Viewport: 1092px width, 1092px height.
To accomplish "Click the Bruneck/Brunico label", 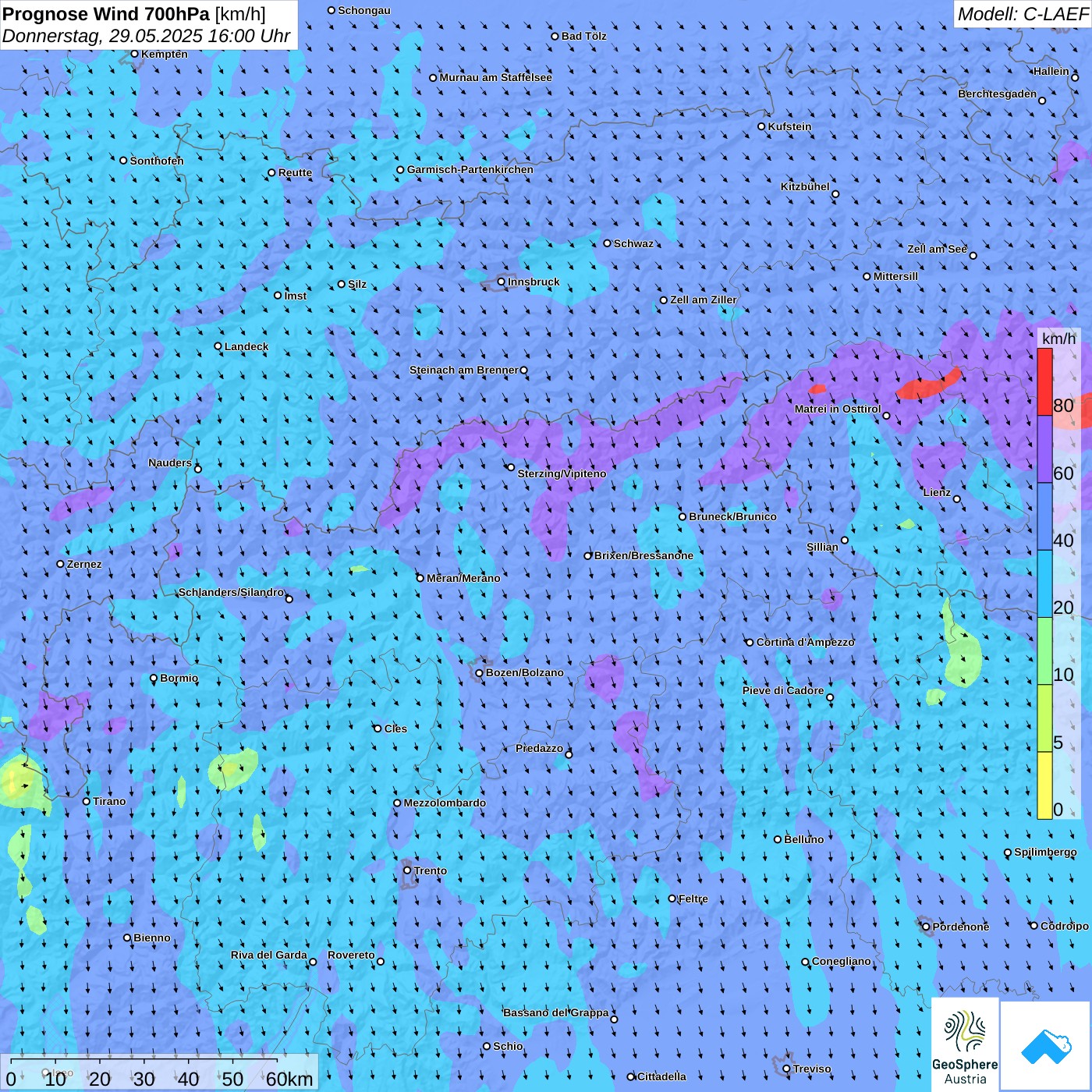I will coord(732,516).
